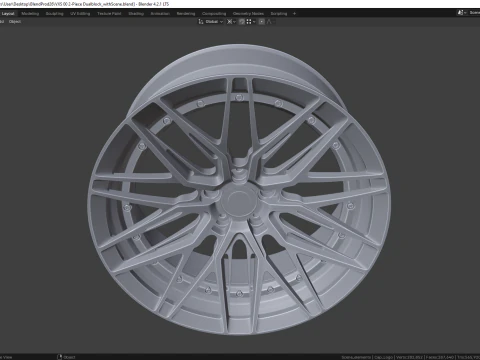This screenshot has width=480, height=360.
Task: Toggle snapping magnet icon
Action: (242, 22)
